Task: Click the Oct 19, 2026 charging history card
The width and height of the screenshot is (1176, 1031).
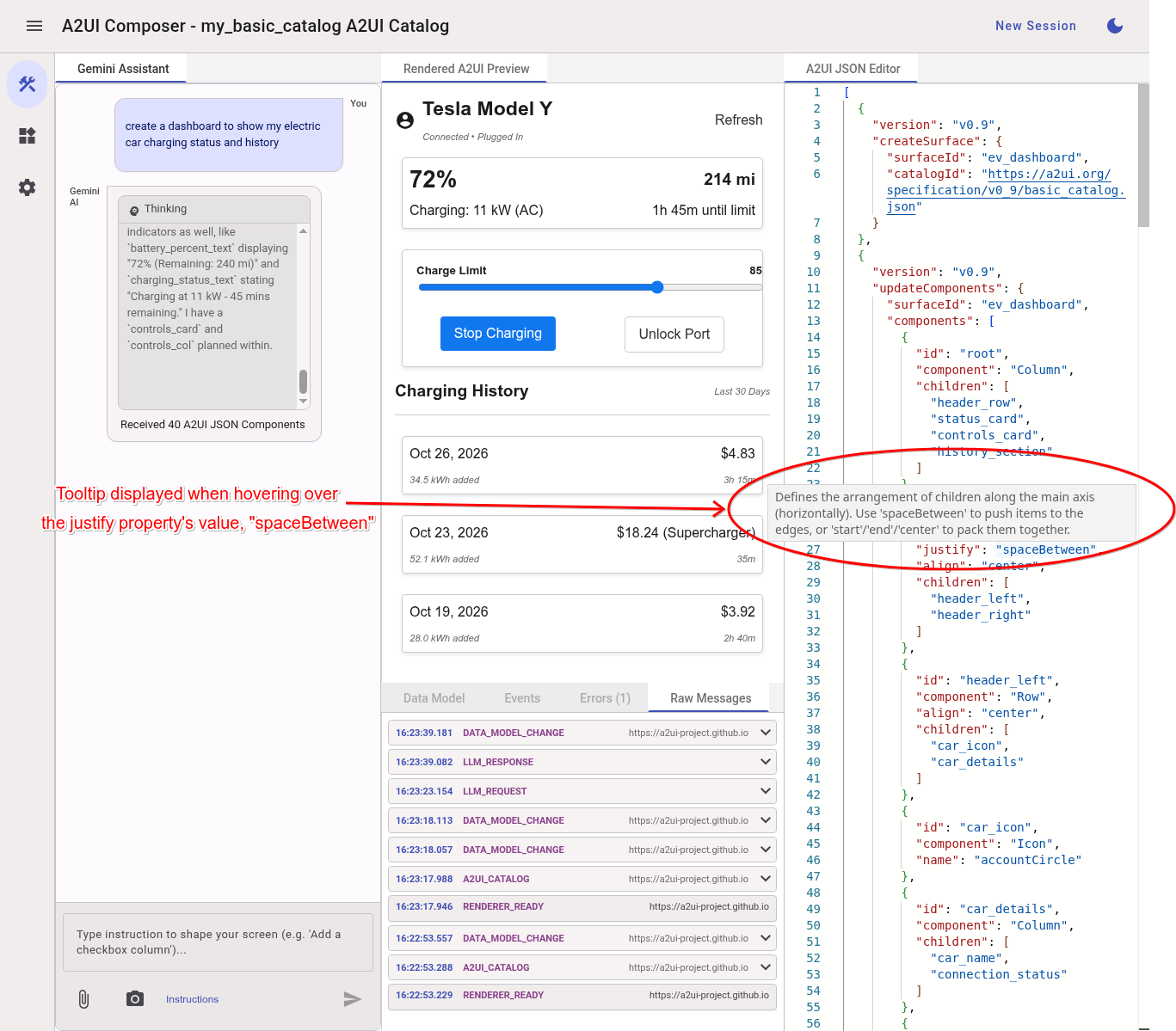Action: [x=582, y=623]
